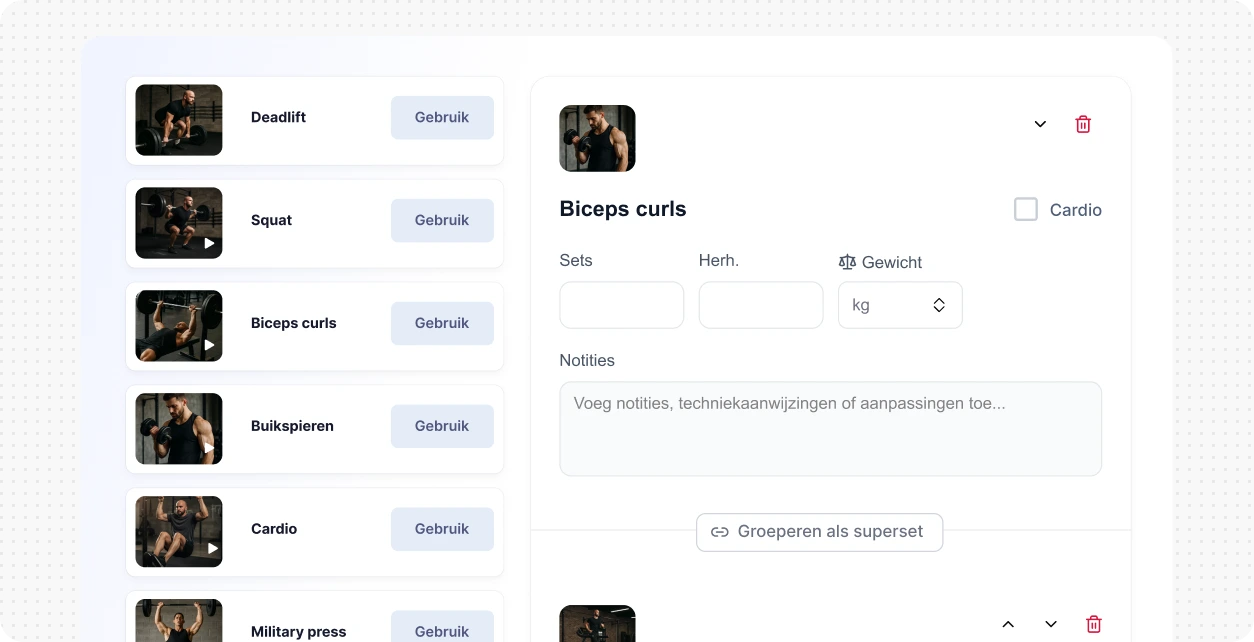Delete the Biceps curls exercise with trash icon
Screen dimensions: 1254x642
coord(1083,124)
